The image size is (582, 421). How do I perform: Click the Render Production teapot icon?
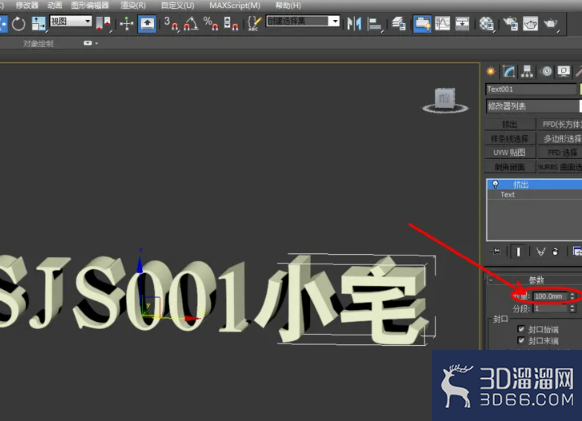pos(551,24)
